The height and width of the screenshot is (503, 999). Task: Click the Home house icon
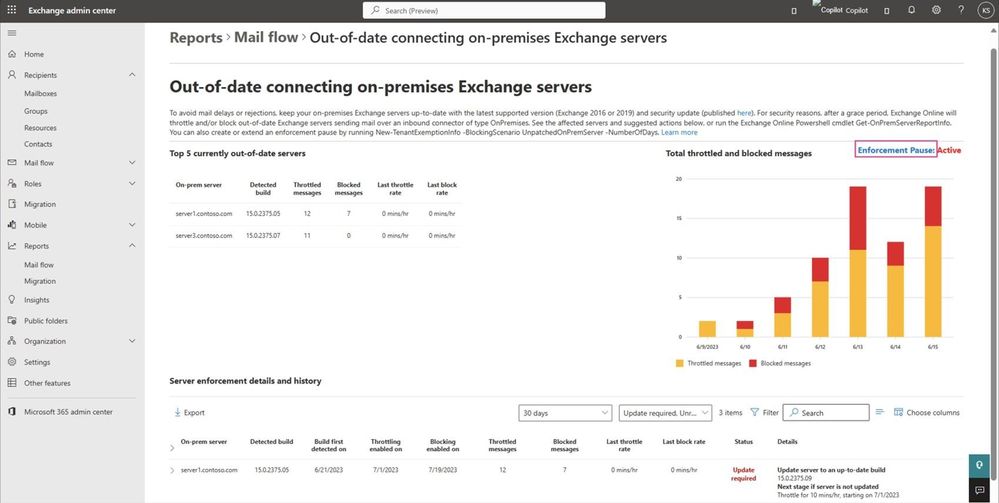(x=11, y=54)
